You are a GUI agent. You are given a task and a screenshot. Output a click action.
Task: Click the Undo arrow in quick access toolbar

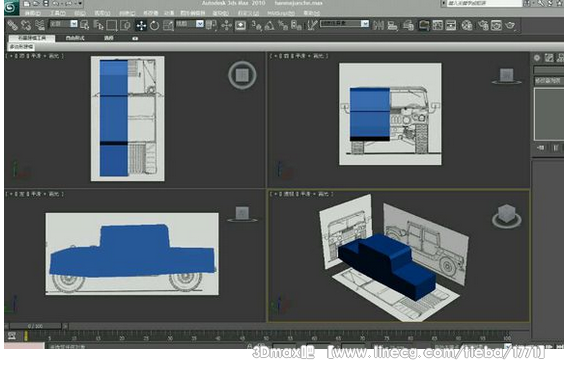point(56,4)
